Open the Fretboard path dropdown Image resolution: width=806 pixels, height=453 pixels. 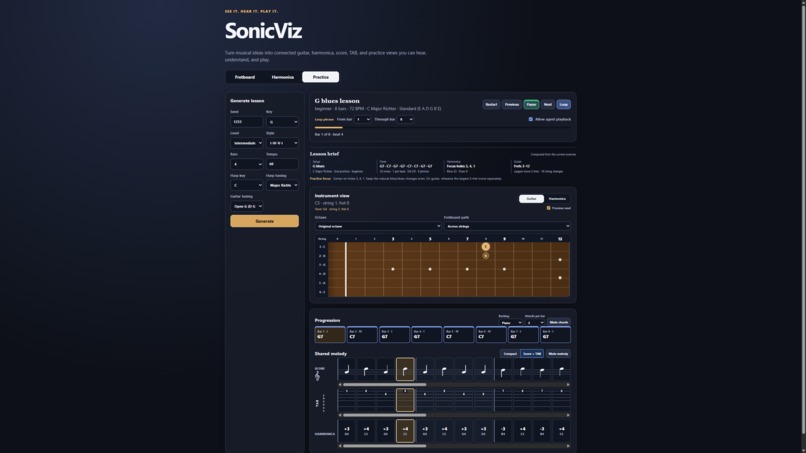[507, 226]
